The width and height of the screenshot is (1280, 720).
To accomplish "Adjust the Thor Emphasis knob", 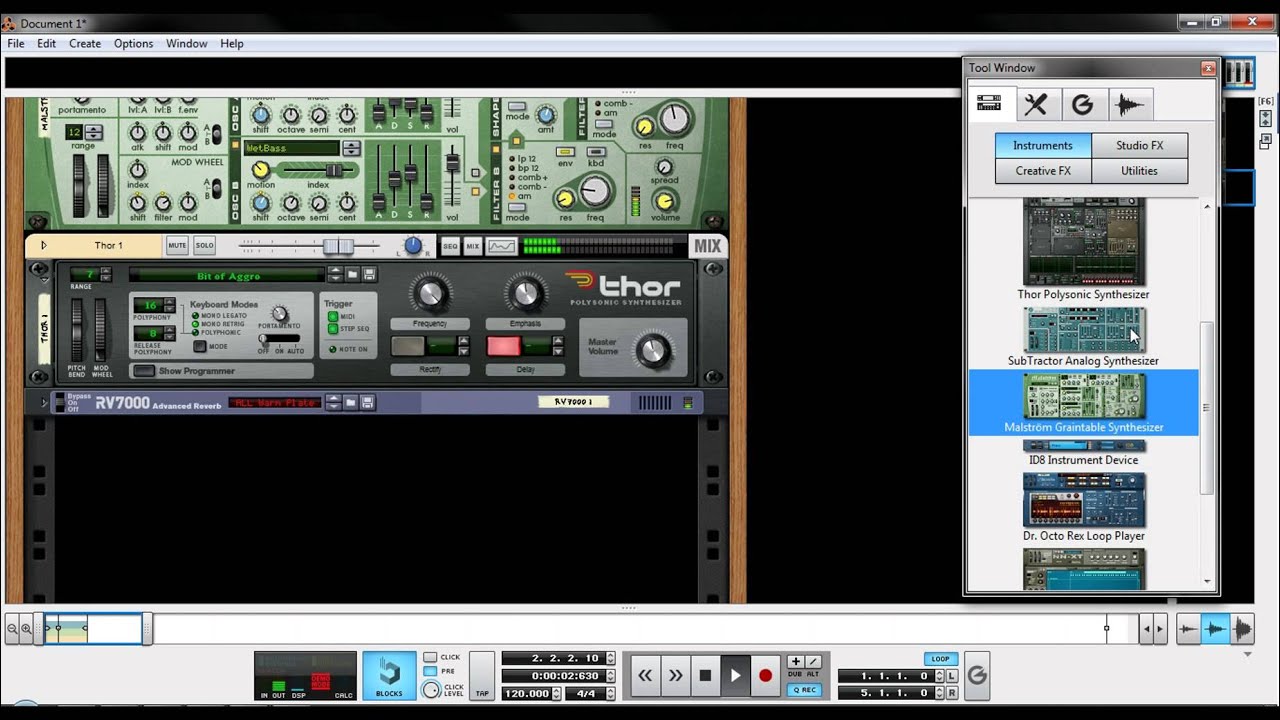I will 524,293.
